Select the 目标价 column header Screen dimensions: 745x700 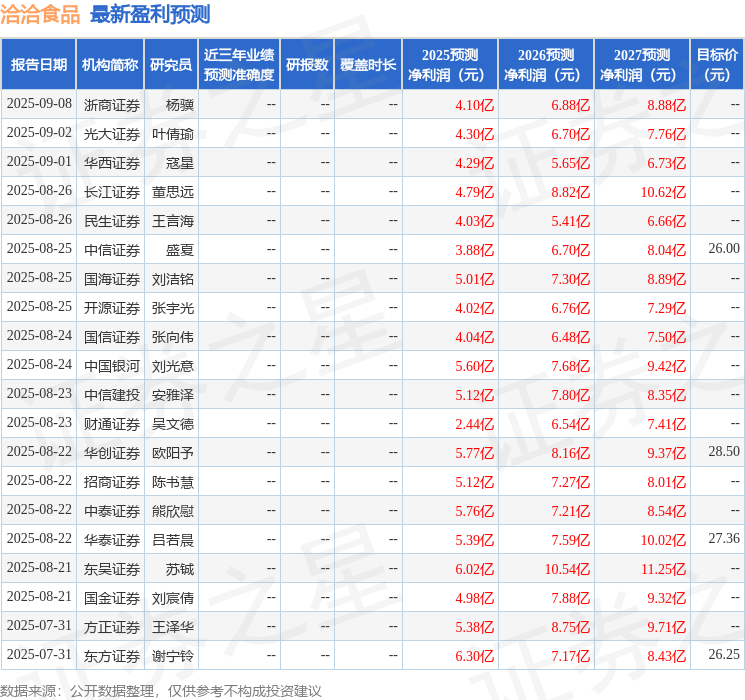(717, 65)
